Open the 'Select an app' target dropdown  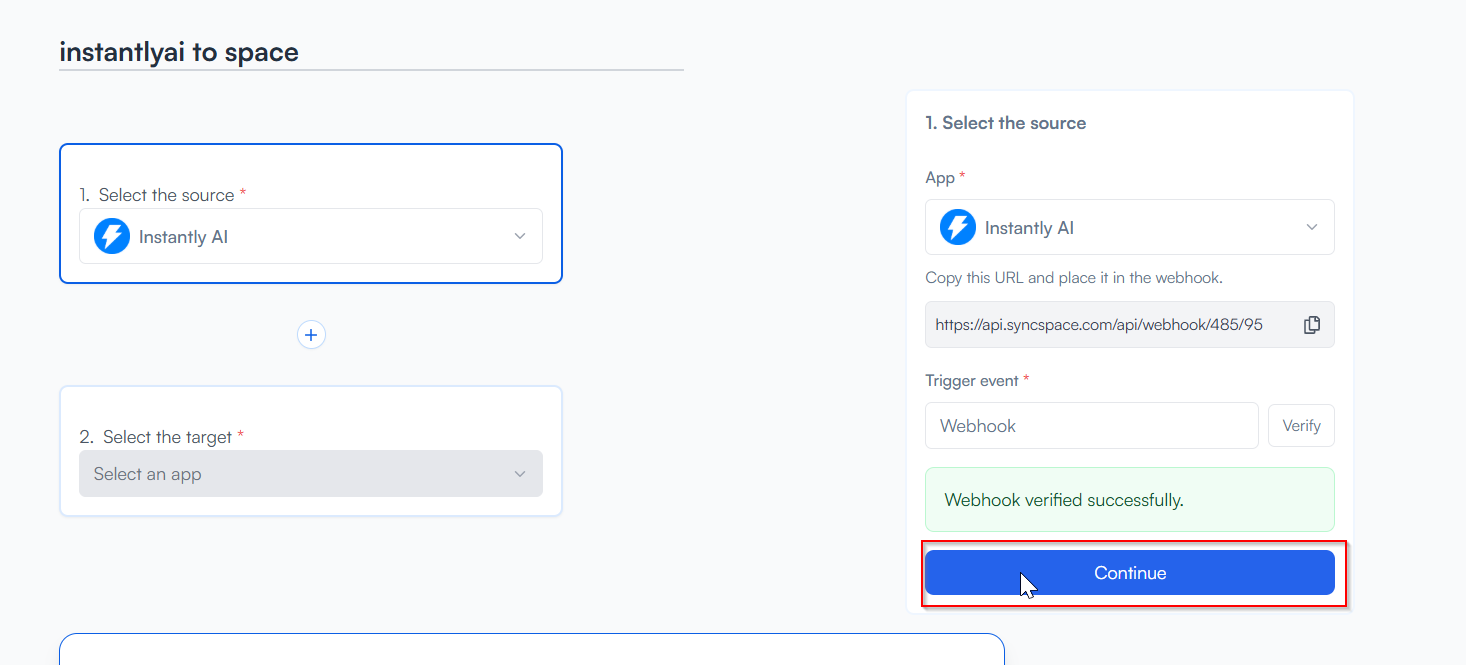pyautogui.click(x=300, y=474)
